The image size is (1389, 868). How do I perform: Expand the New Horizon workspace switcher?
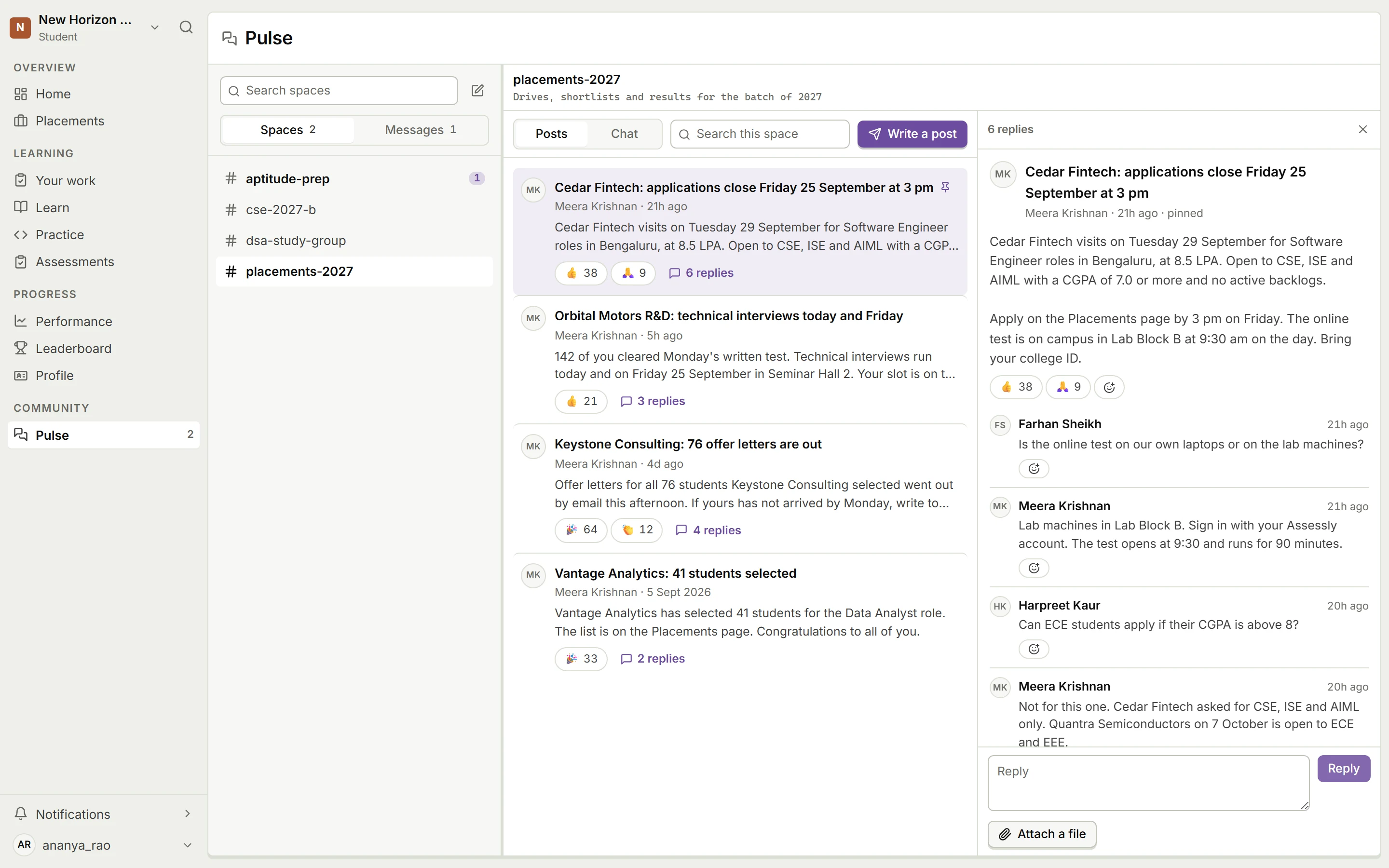(x=154, y=27)
